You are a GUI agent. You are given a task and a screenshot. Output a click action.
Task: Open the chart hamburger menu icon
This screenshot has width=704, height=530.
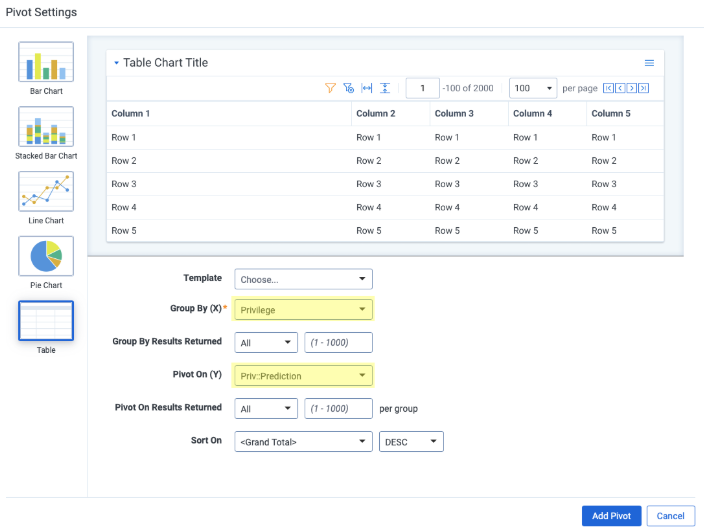click(649, 63)
